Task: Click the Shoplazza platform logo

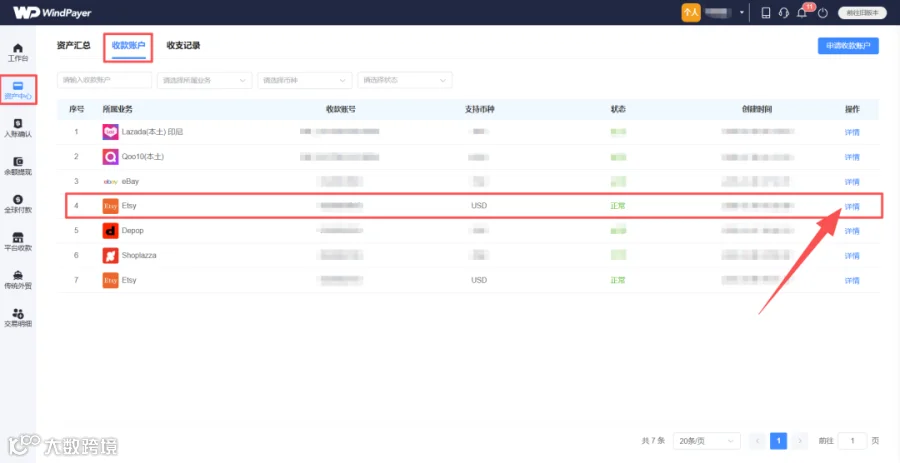Action: tap(110, 255)
